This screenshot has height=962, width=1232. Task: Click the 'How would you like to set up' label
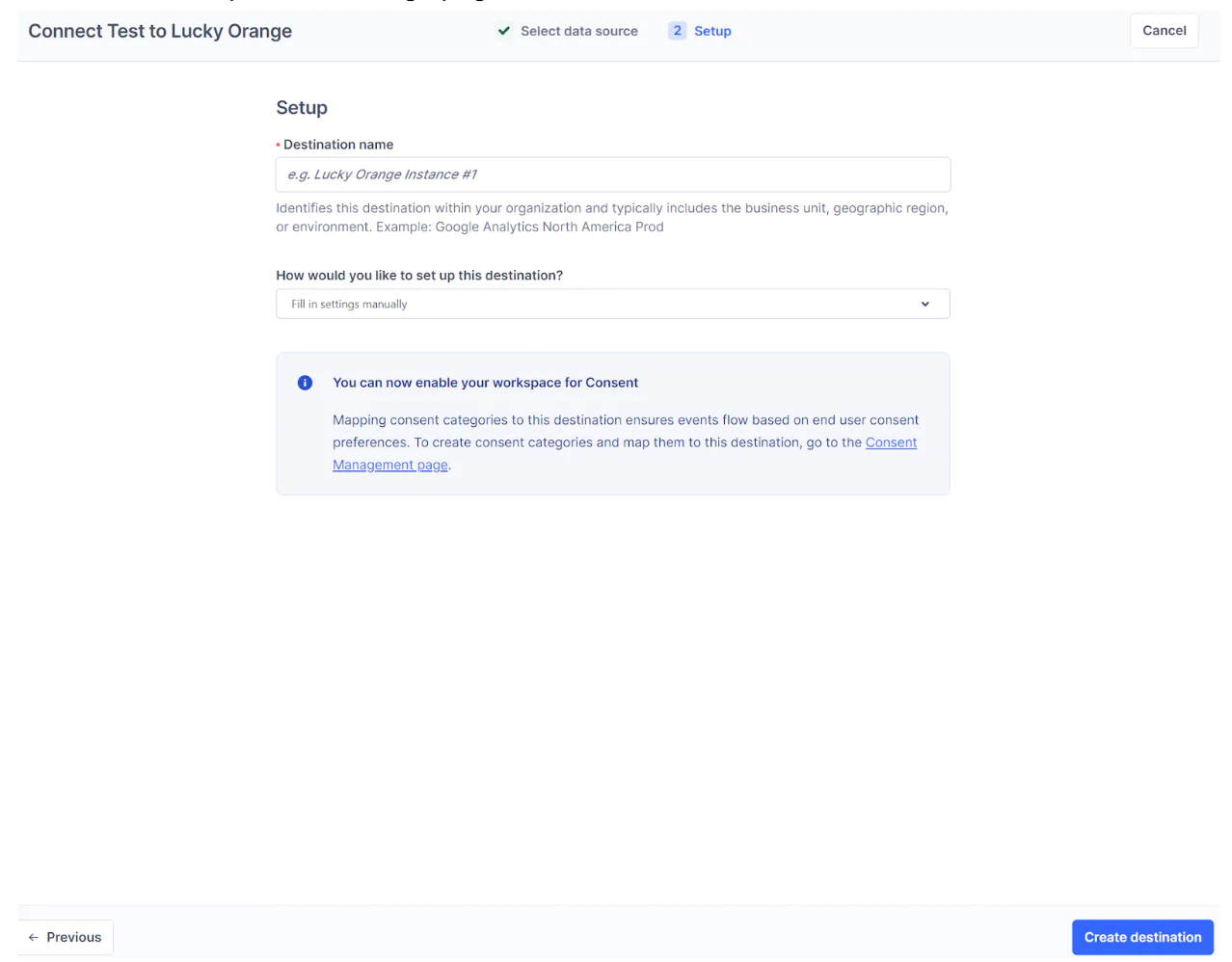pyautogui.click(x=419, y=276)
